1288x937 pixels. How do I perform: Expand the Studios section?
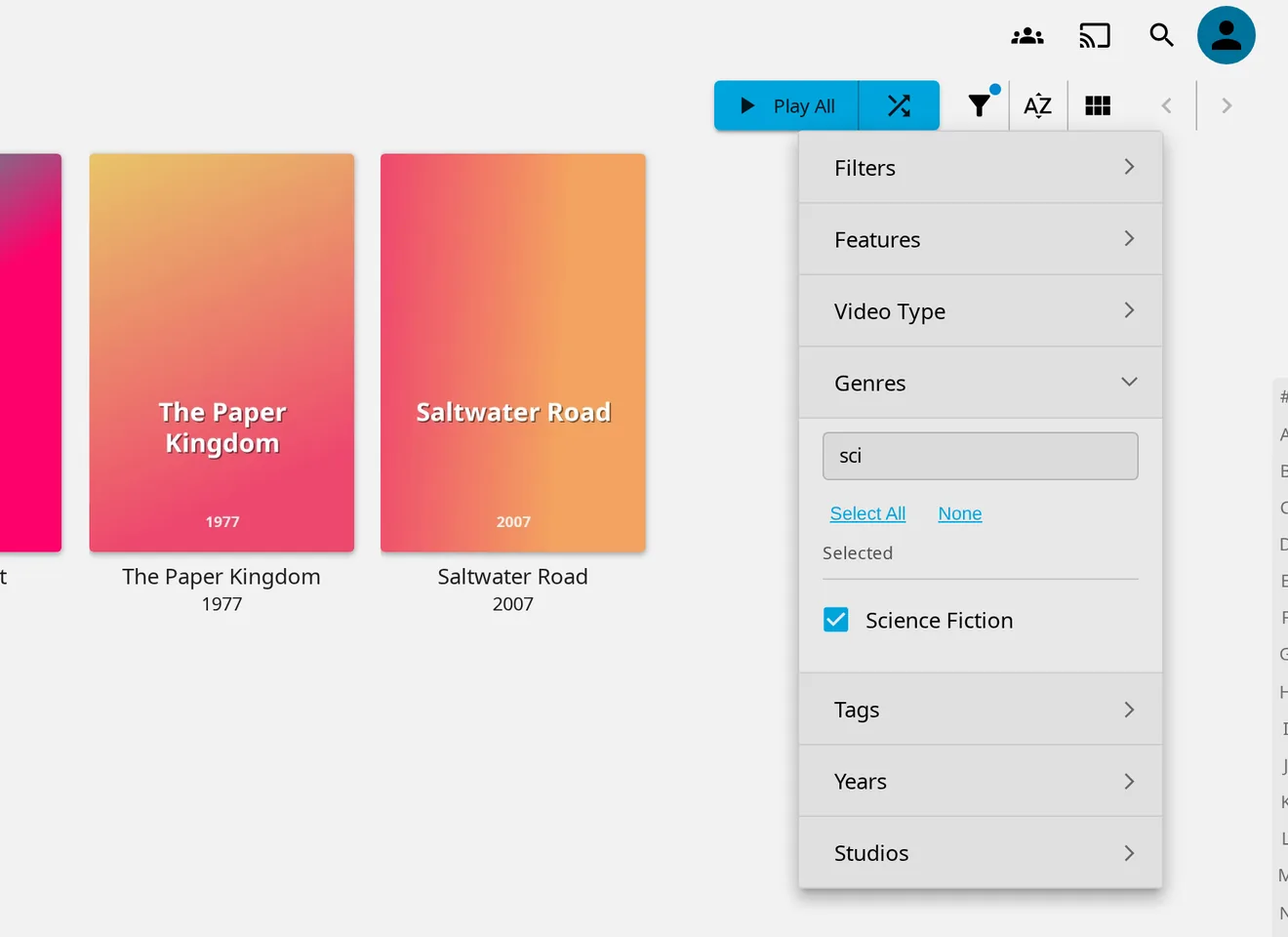981,853
